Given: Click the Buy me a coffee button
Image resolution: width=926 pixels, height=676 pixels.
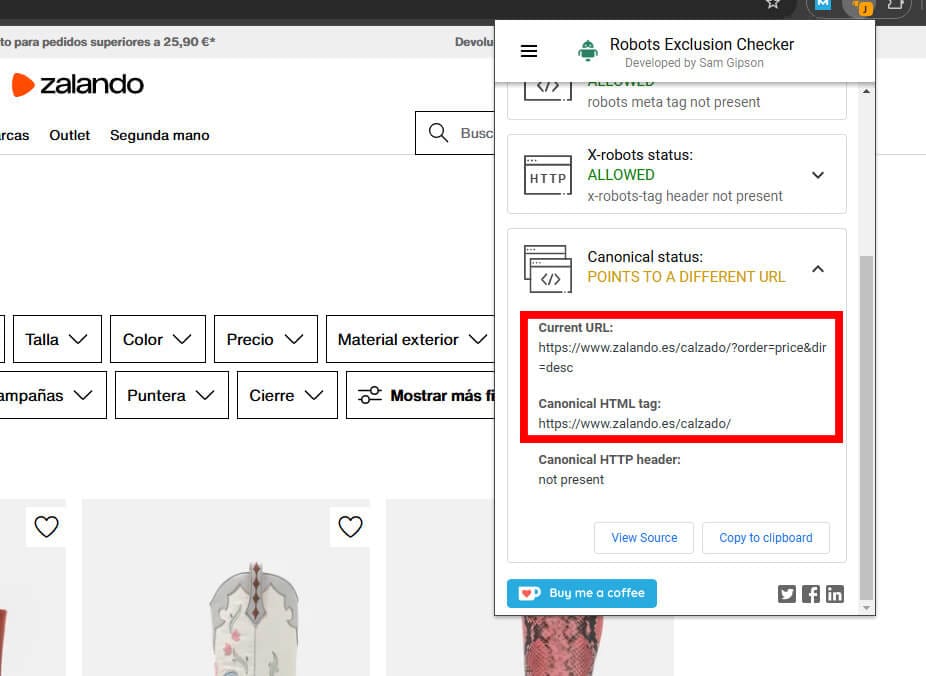Looking at the screenshot, I should [x=582, y=593].
